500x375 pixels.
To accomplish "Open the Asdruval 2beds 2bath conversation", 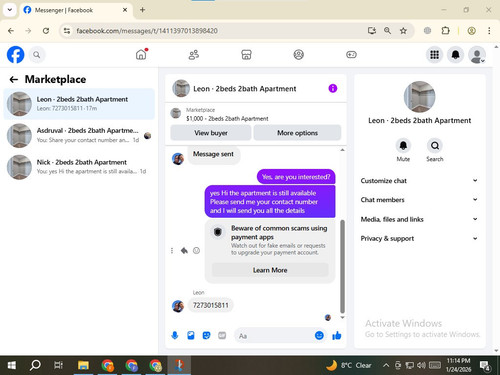I will click(x=79, y=135).
